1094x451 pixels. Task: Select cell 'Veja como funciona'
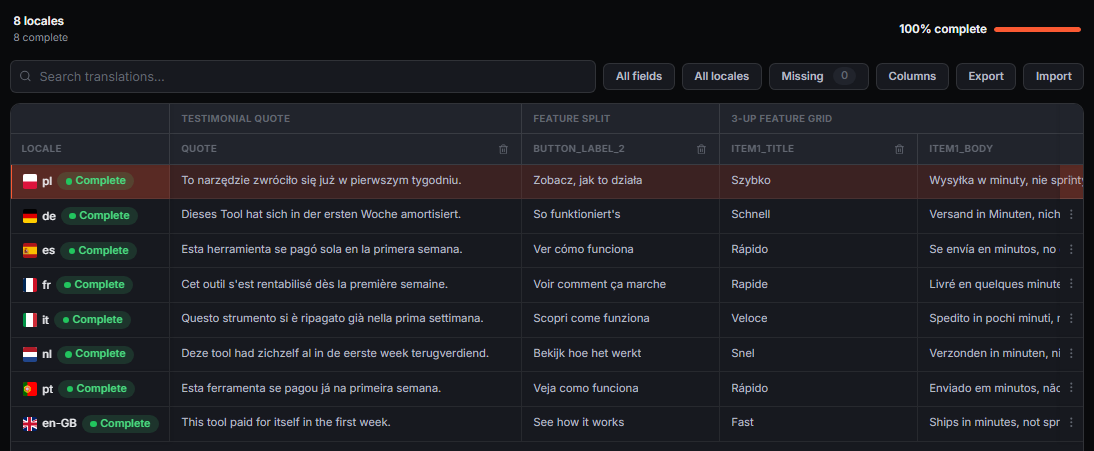click(x=620, y=388)
